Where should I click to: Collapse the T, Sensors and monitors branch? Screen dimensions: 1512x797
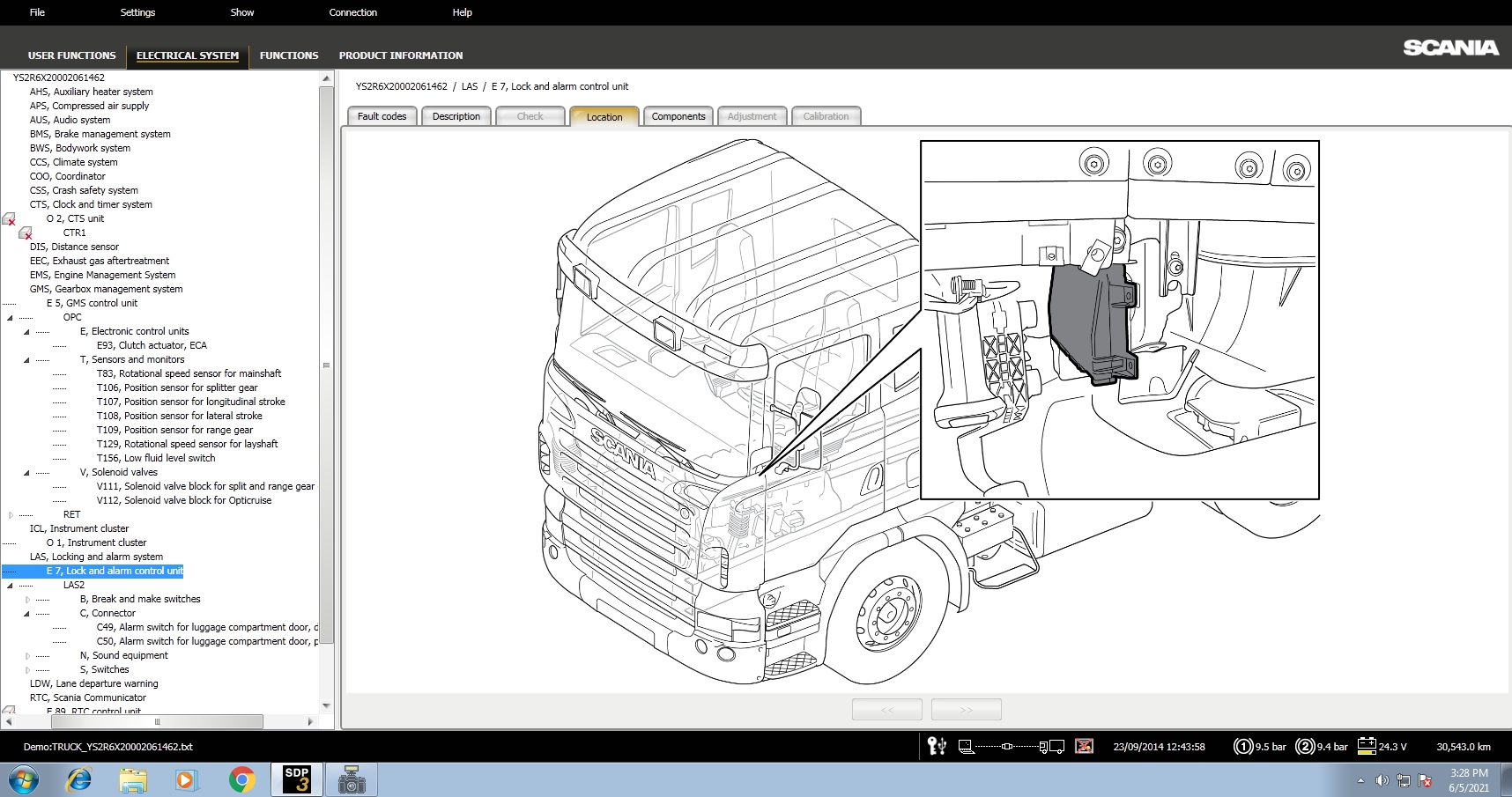(26, 359)
